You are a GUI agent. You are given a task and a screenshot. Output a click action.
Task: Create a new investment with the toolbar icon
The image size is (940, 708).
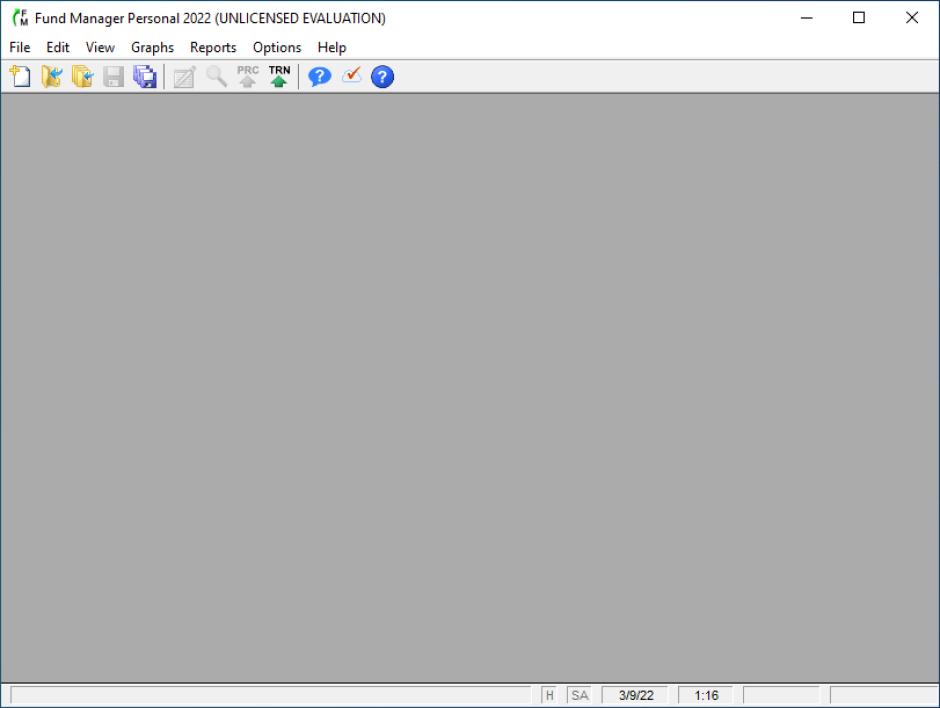[20, 77]
